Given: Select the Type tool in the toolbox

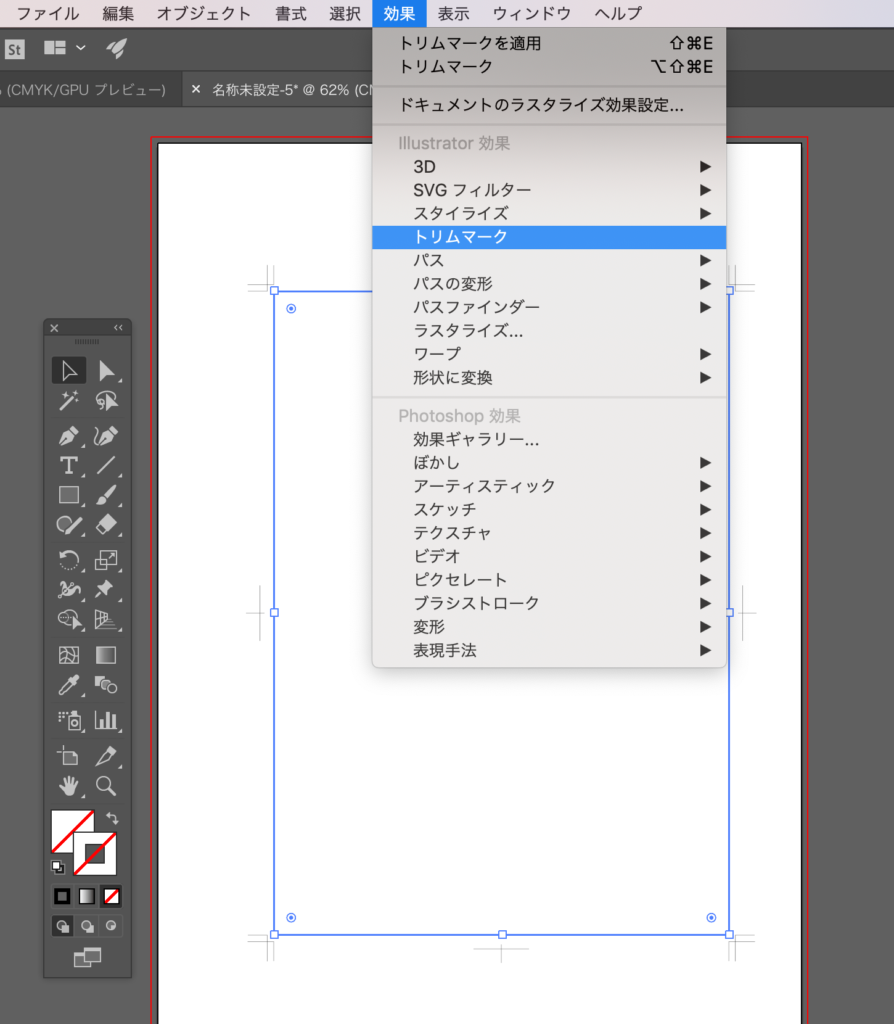Looking at the screenshot, I should (69, 465).
